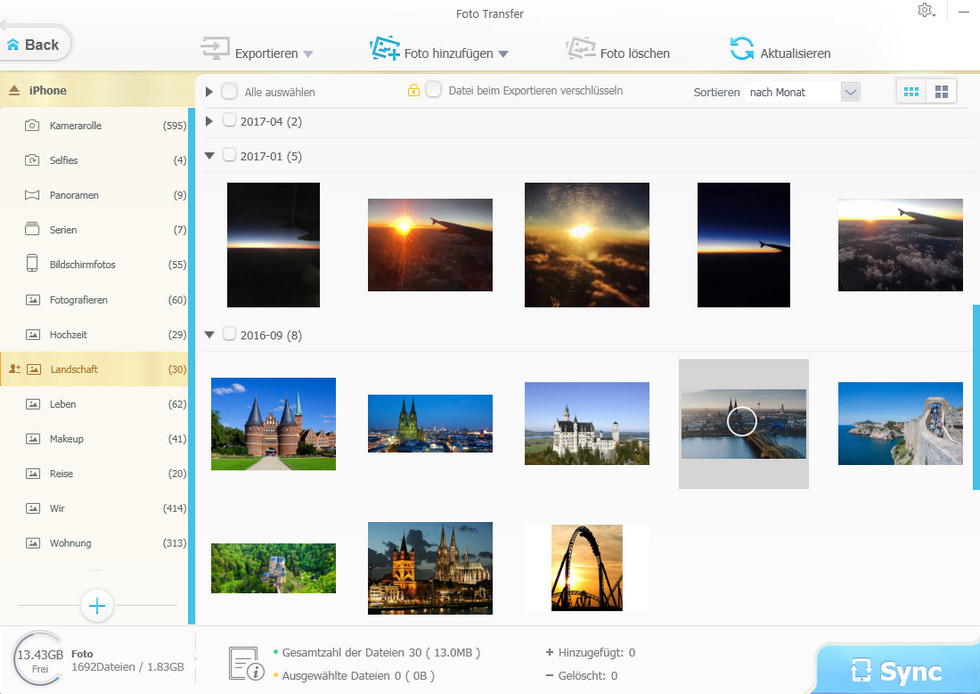
Task: Open settings via the gear icon
Action: coord(925,11)
